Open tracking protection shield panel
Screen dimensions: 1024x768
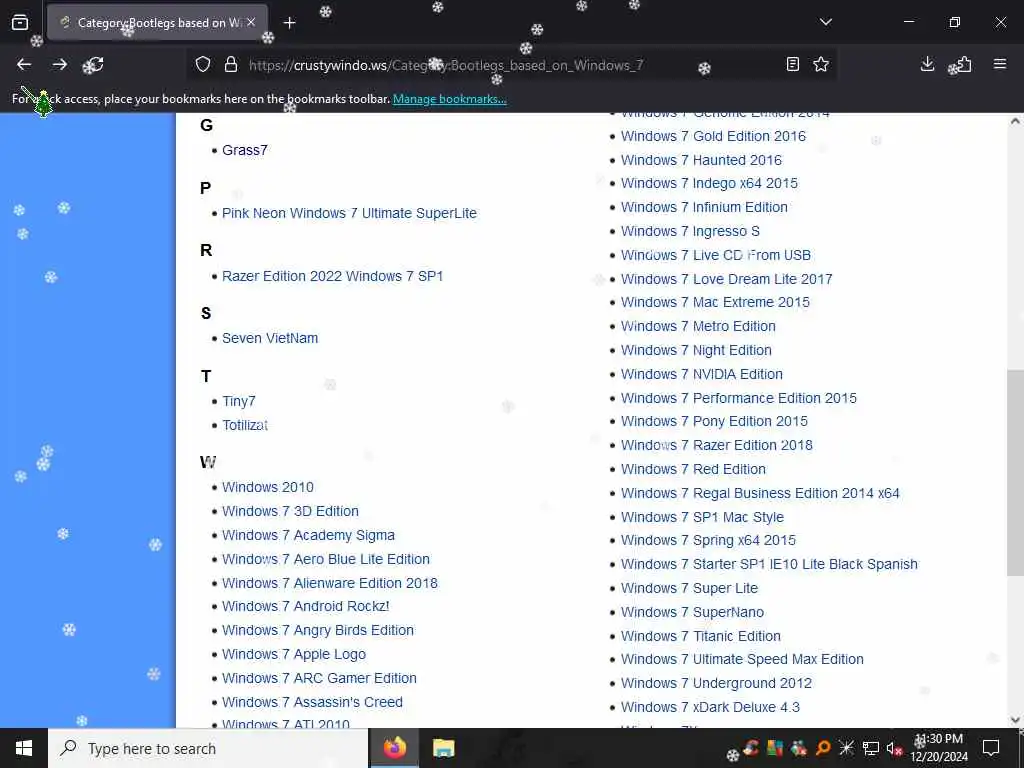tap(203, 65)
